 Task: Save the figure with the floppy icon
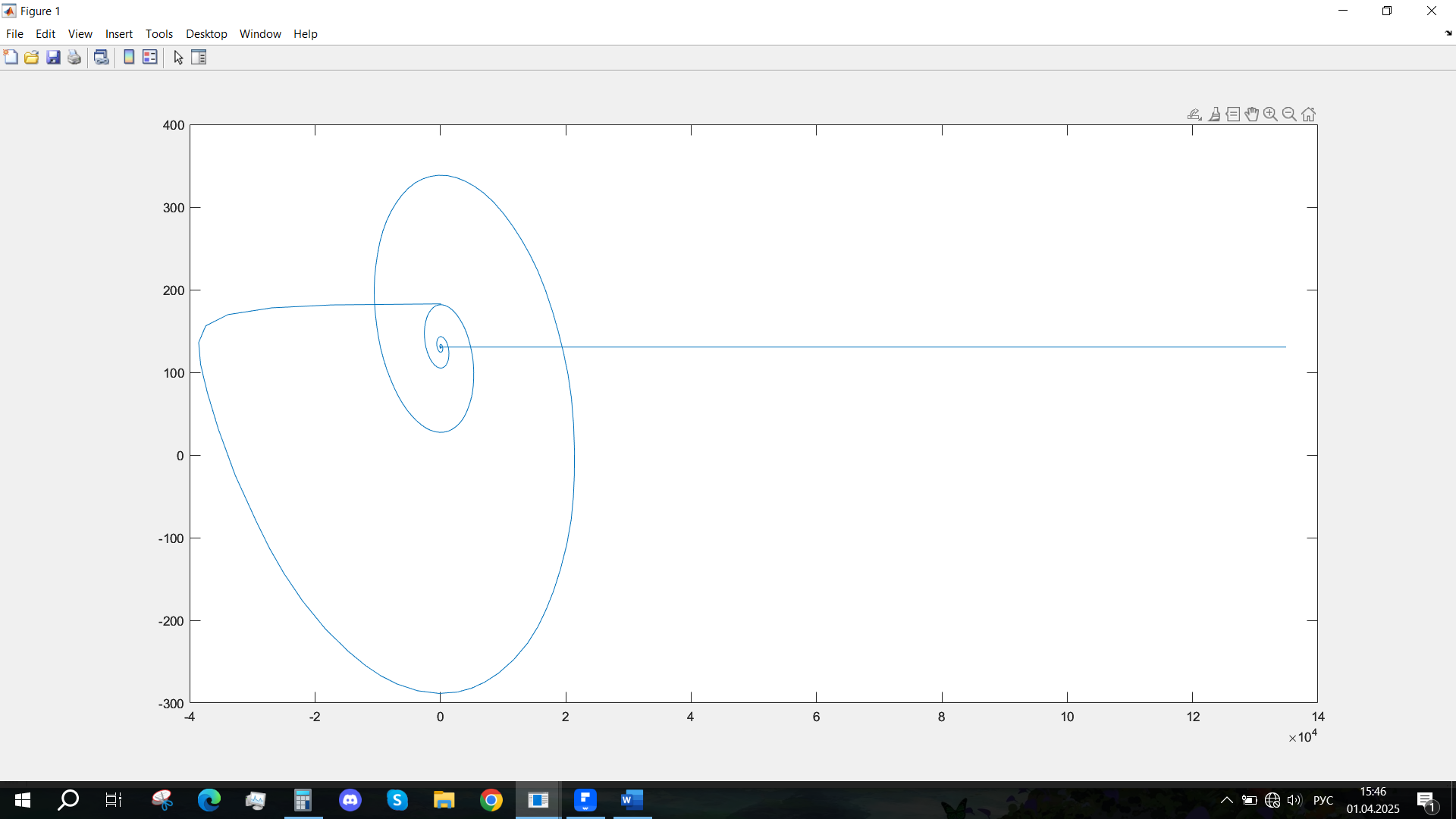(53, 58)
